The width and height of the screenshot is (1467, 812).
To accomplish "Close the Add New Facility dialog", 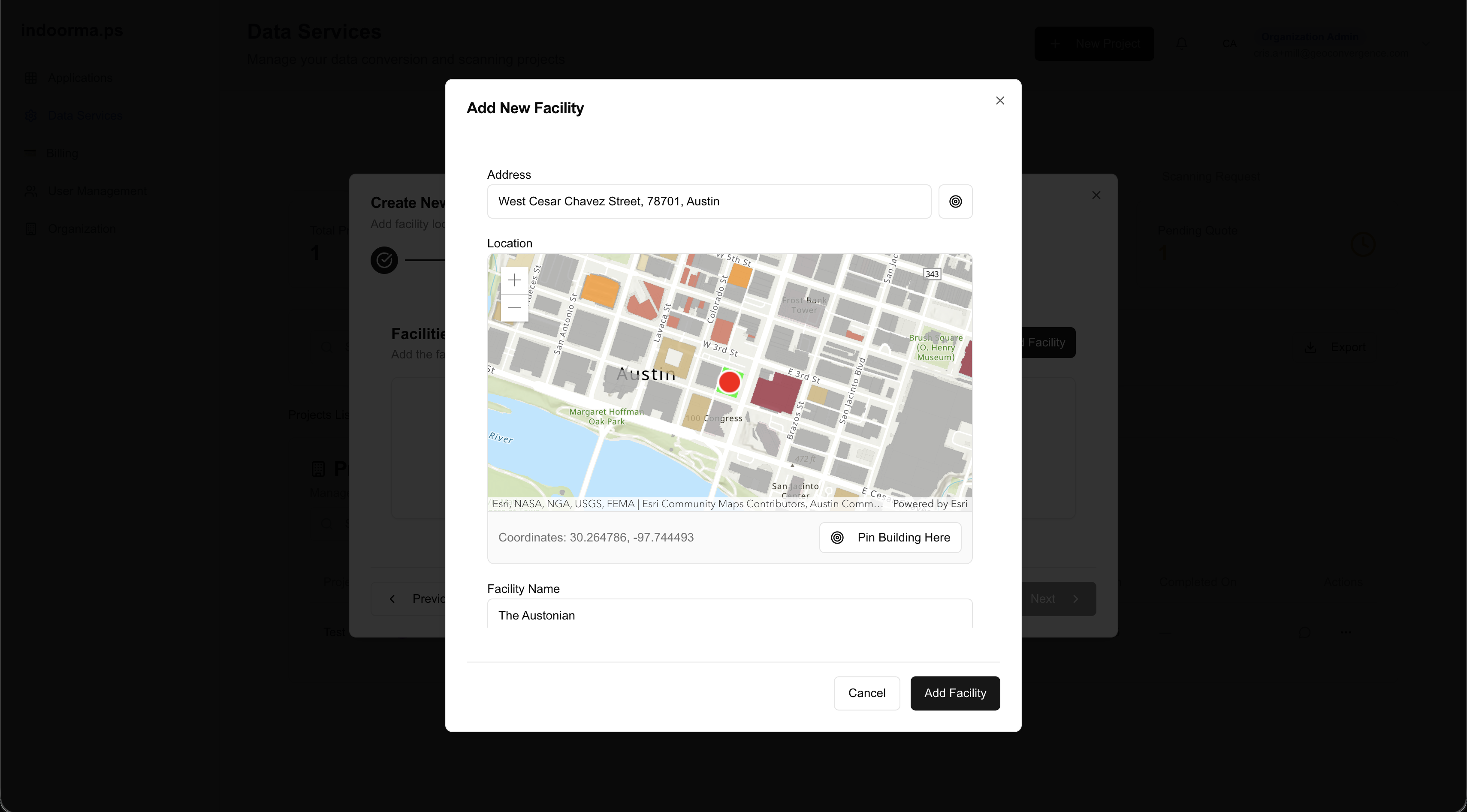I will tap(1000, 101).
